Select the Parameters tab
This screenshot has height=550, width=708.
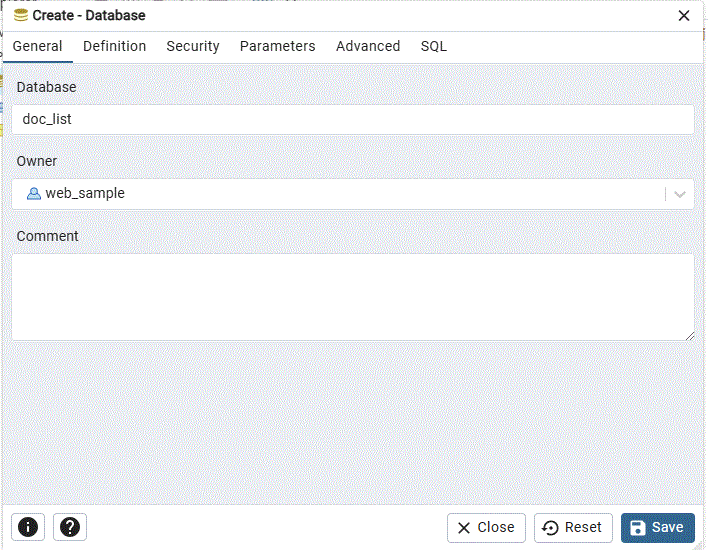point(277,46)
